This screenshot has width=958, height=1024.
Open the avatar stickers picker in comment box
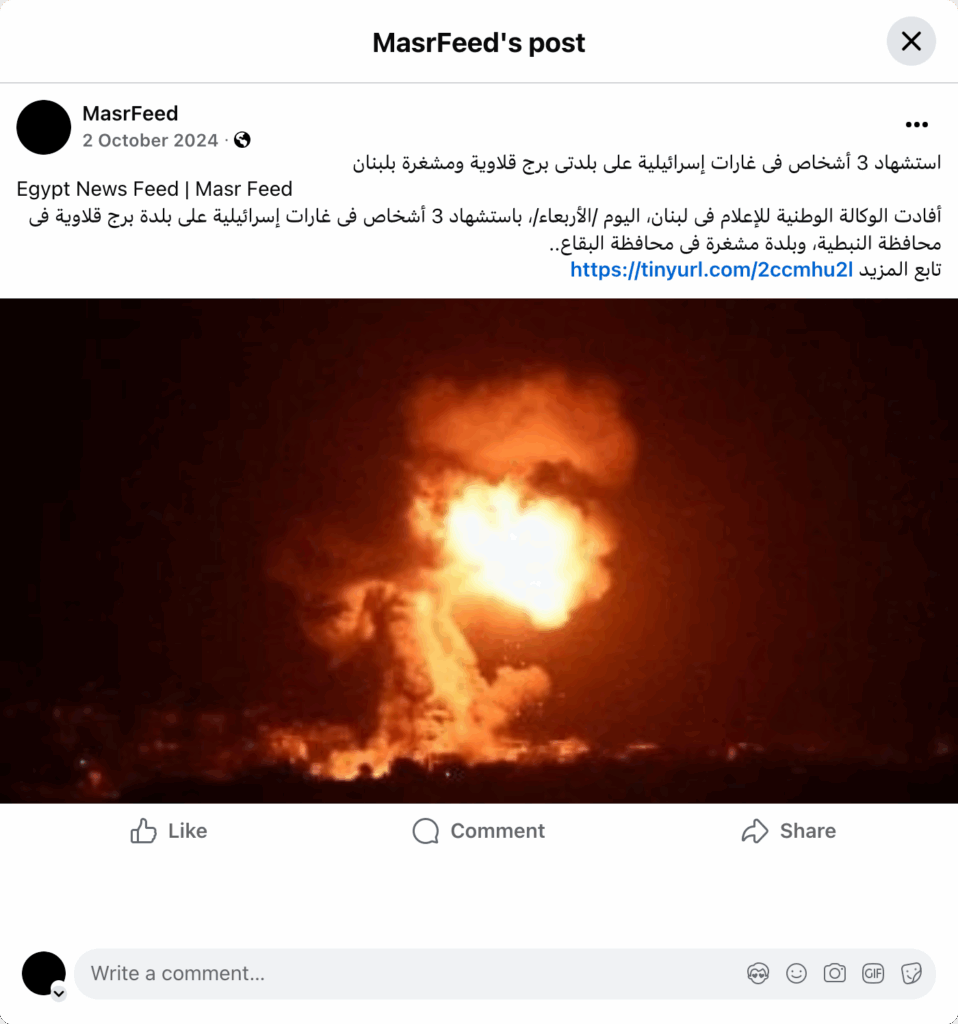(x=758, y=974)
